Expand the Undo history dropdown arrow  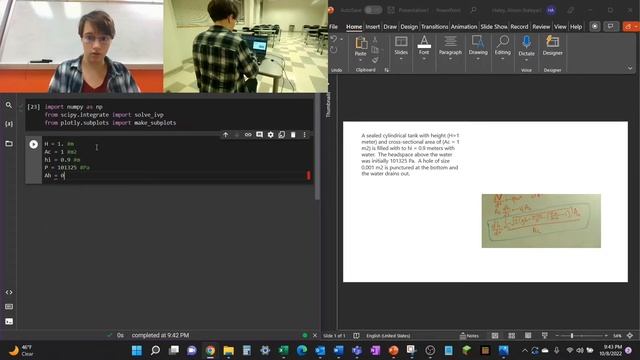pos(342,39)
